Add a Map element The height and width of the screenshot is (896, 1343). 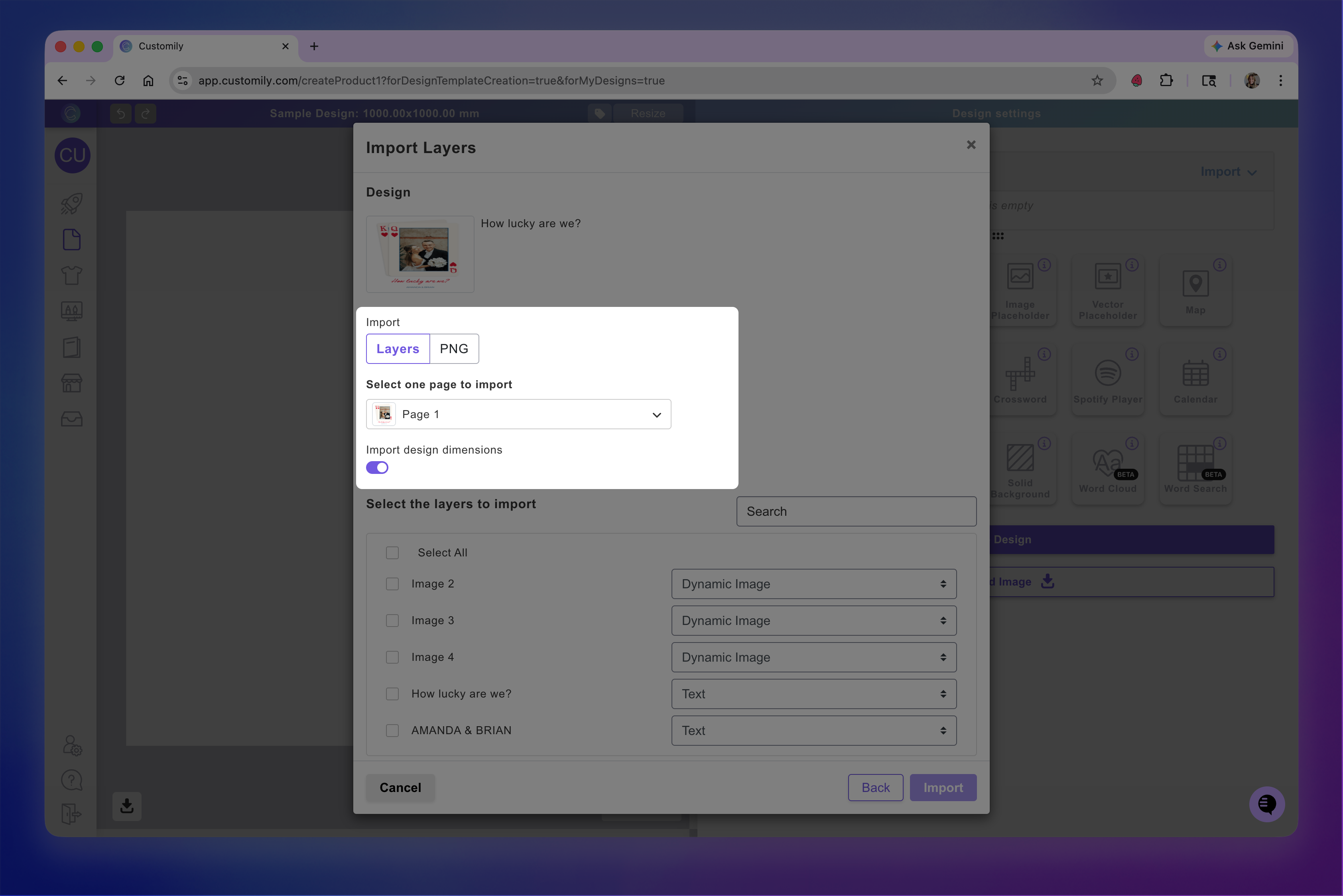[1195, 291]
